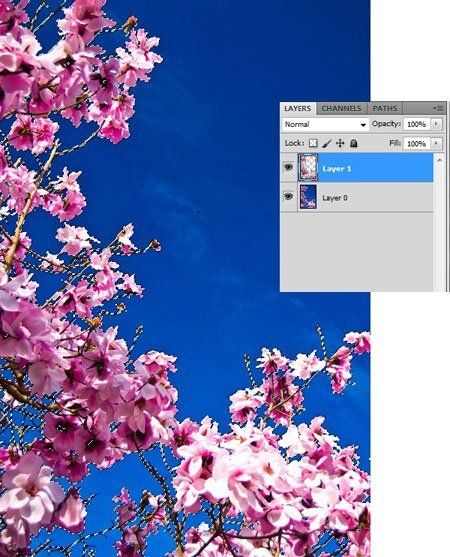The height and width of the screenshot is (557, 450).
Task: Select the Layer 0 name text
Action: (x=335, y=198)
